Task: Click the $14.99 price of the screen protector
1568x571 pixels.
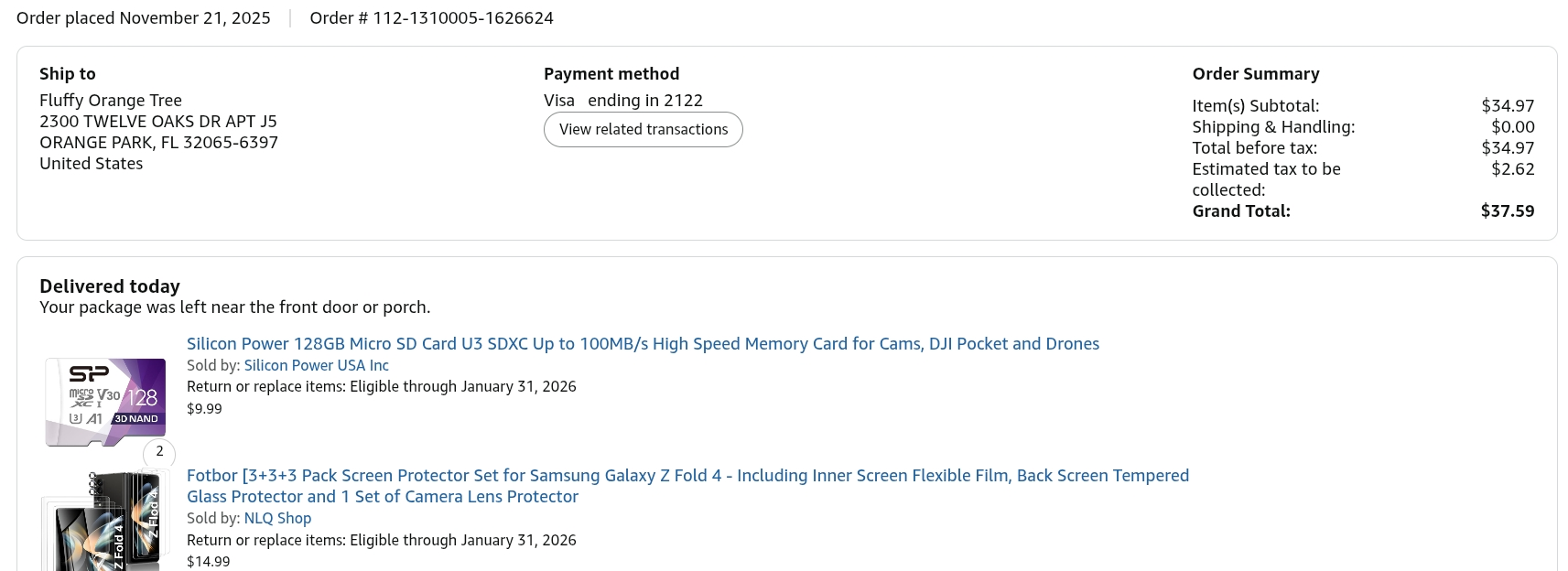Action: click(208, 562)
